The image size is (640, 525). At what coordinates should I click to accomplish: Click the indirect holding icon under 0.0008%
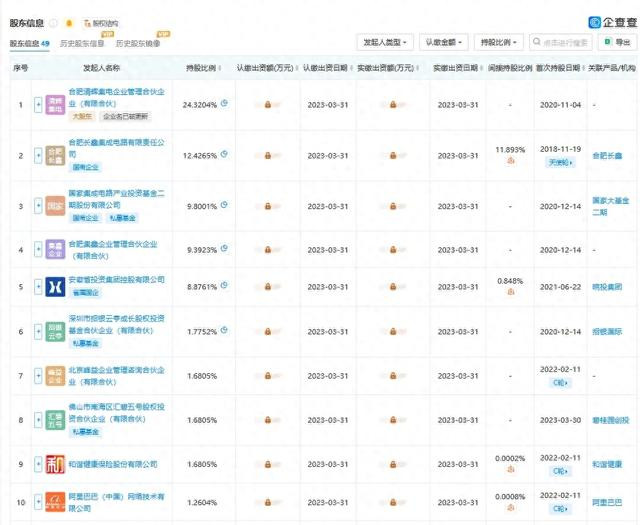pos(510,507)
